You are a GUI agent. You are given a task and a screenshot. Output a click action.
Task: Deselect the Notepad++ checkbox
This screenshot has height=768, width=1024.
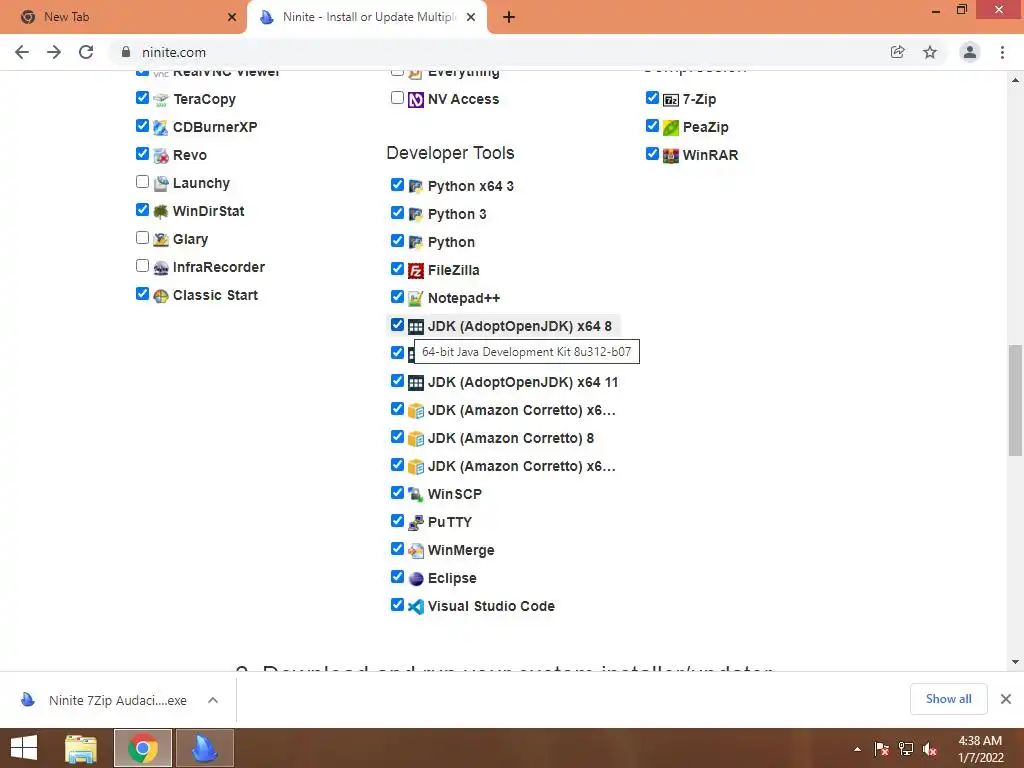point(397,297)
